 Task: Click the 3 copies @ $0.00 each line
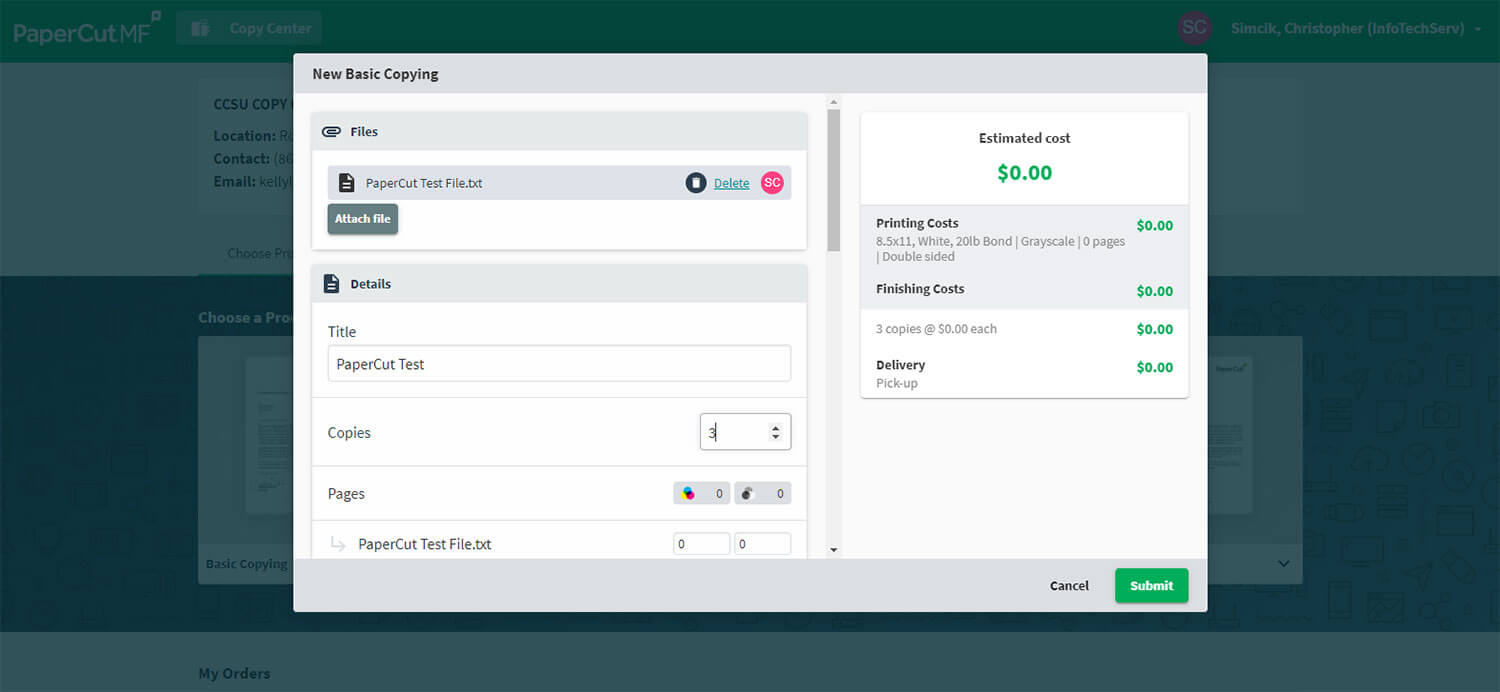pos(936,329)
